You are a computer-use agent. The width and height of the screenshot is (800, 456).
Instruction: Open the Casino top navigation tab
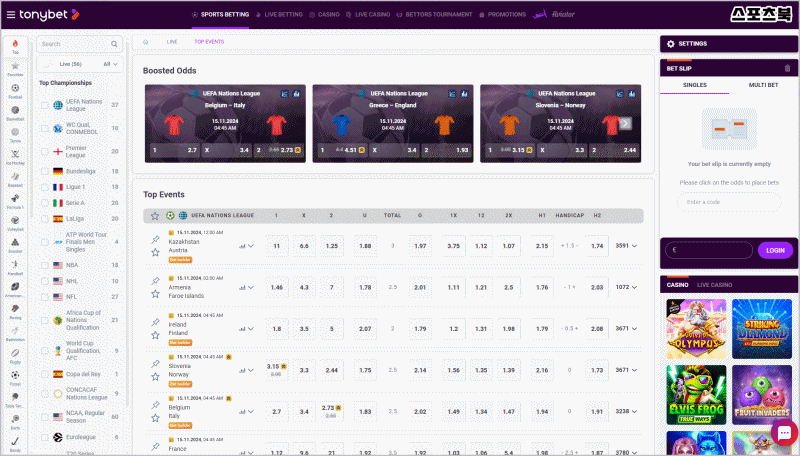click(x=324, y=15)
